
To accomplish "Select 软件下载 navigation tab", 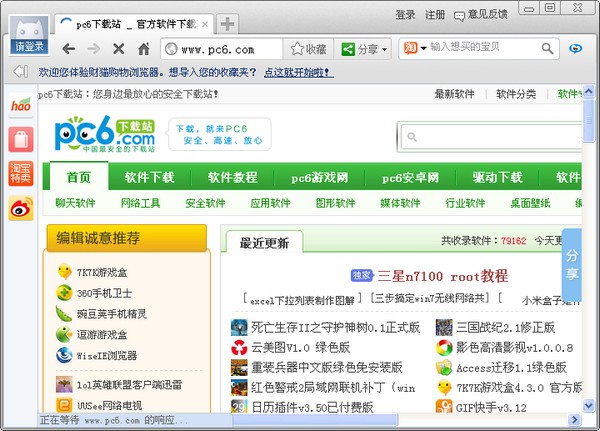I will pyautogui.click(x=149, y=177).
